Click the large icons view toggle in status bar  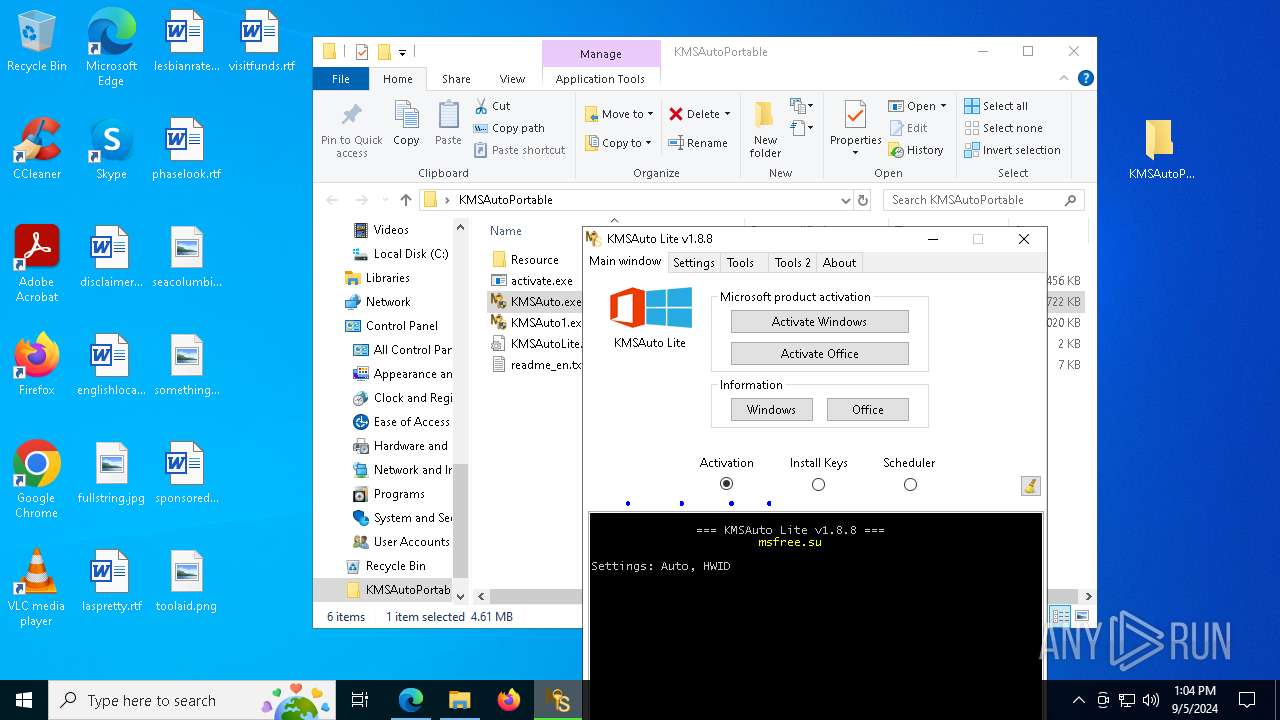coord(1081,616)
